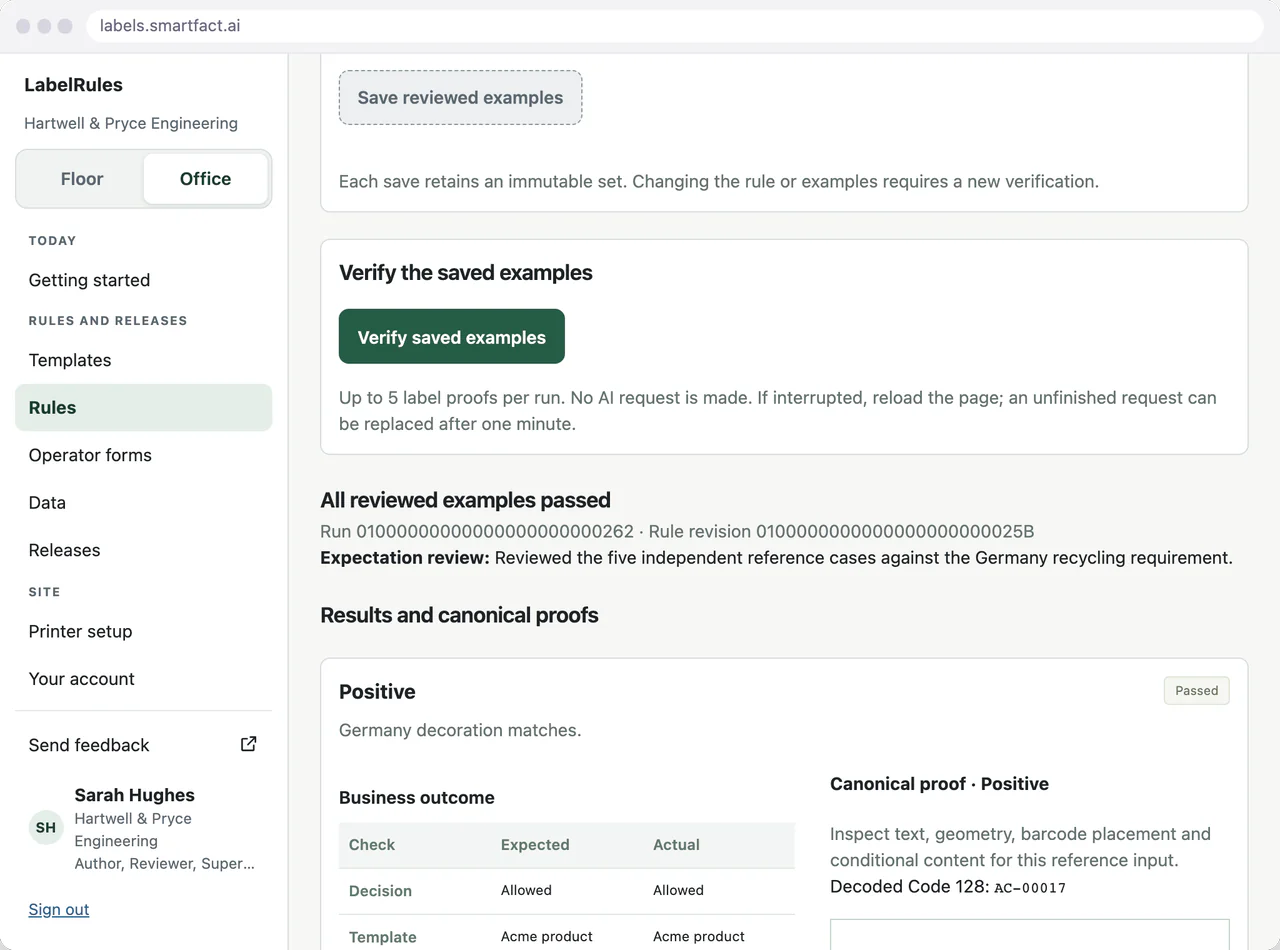1280x950 pixels.
Task: Click the Expectation review label
Action: coord(405,558)
